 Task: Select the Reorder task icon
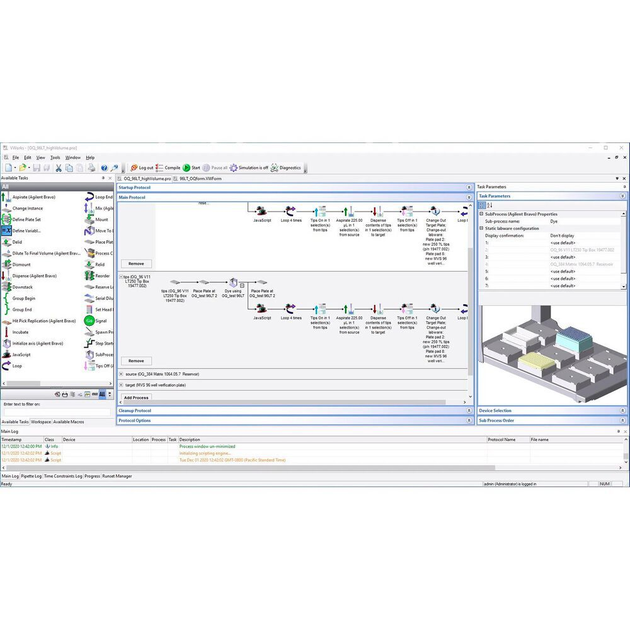tap(89, 276)
